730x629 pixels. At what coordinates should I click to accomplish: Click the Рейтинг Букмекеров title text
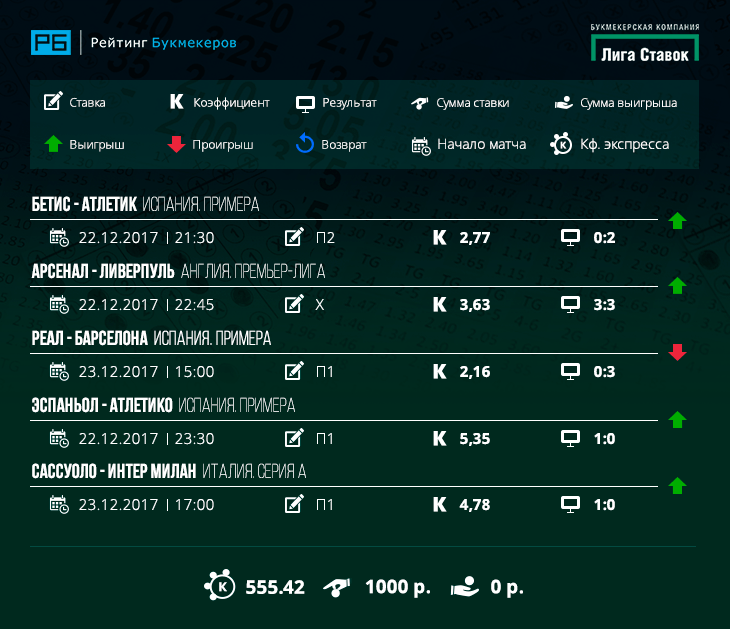(x=163, y=43)
